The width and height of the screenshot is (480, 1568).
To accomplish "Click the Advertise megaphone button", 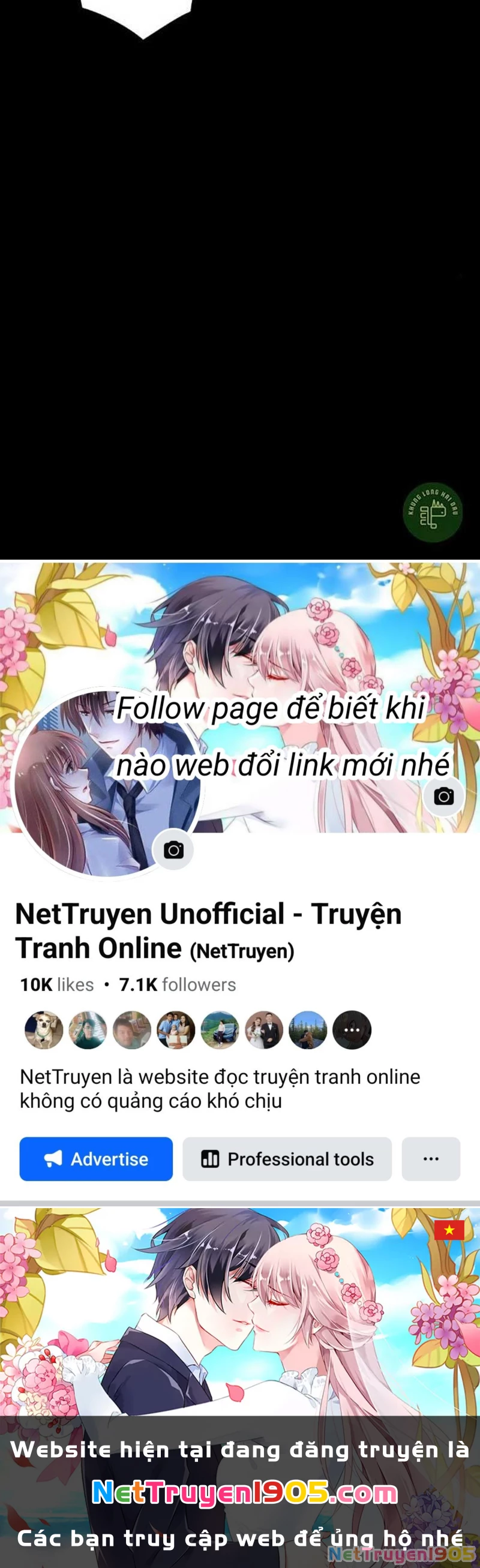I will [96, 1159].
